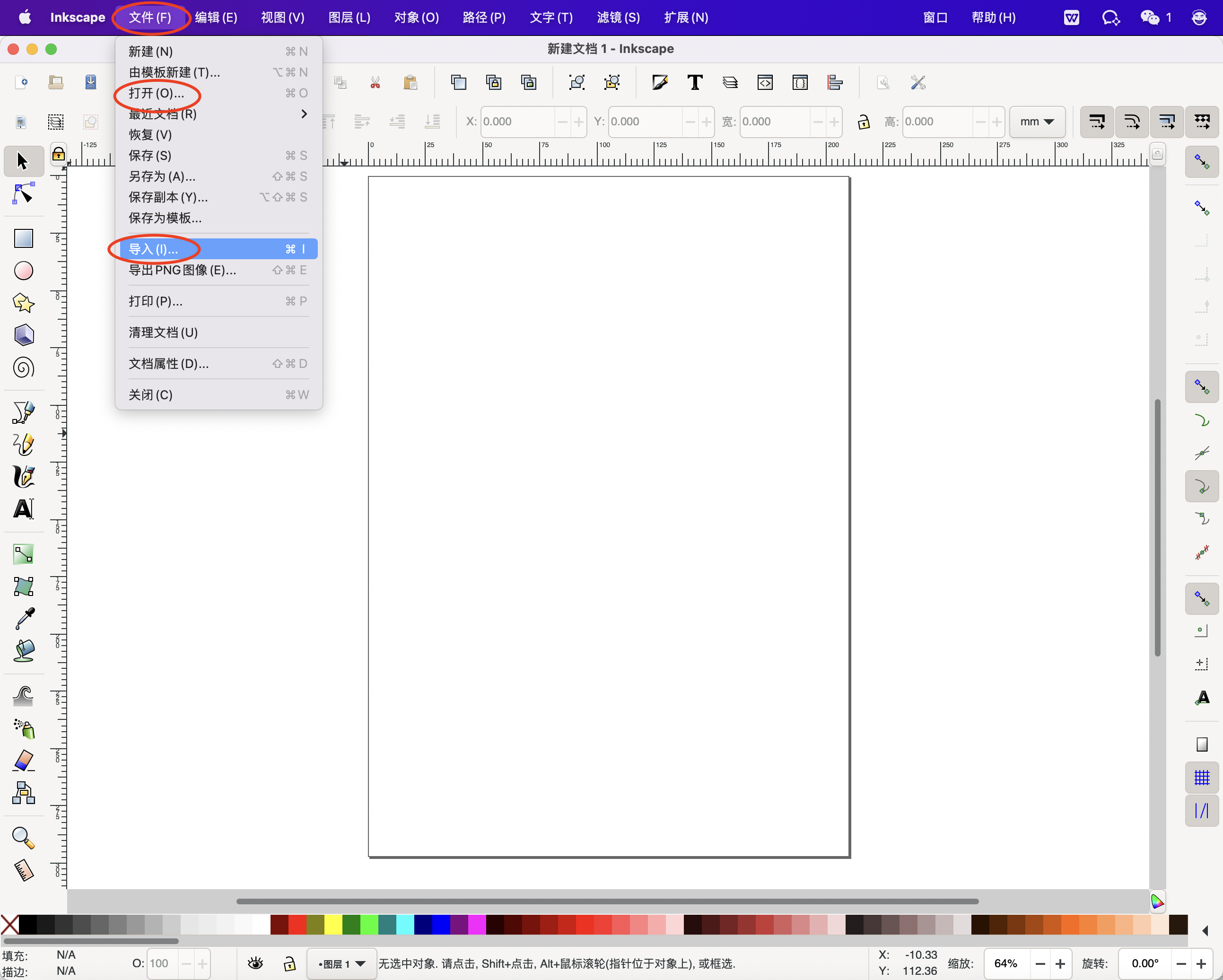1223x980 pixels.
Task: Choose 导出 PNG 图像 (E)... entry
Action: click(218, 270)
